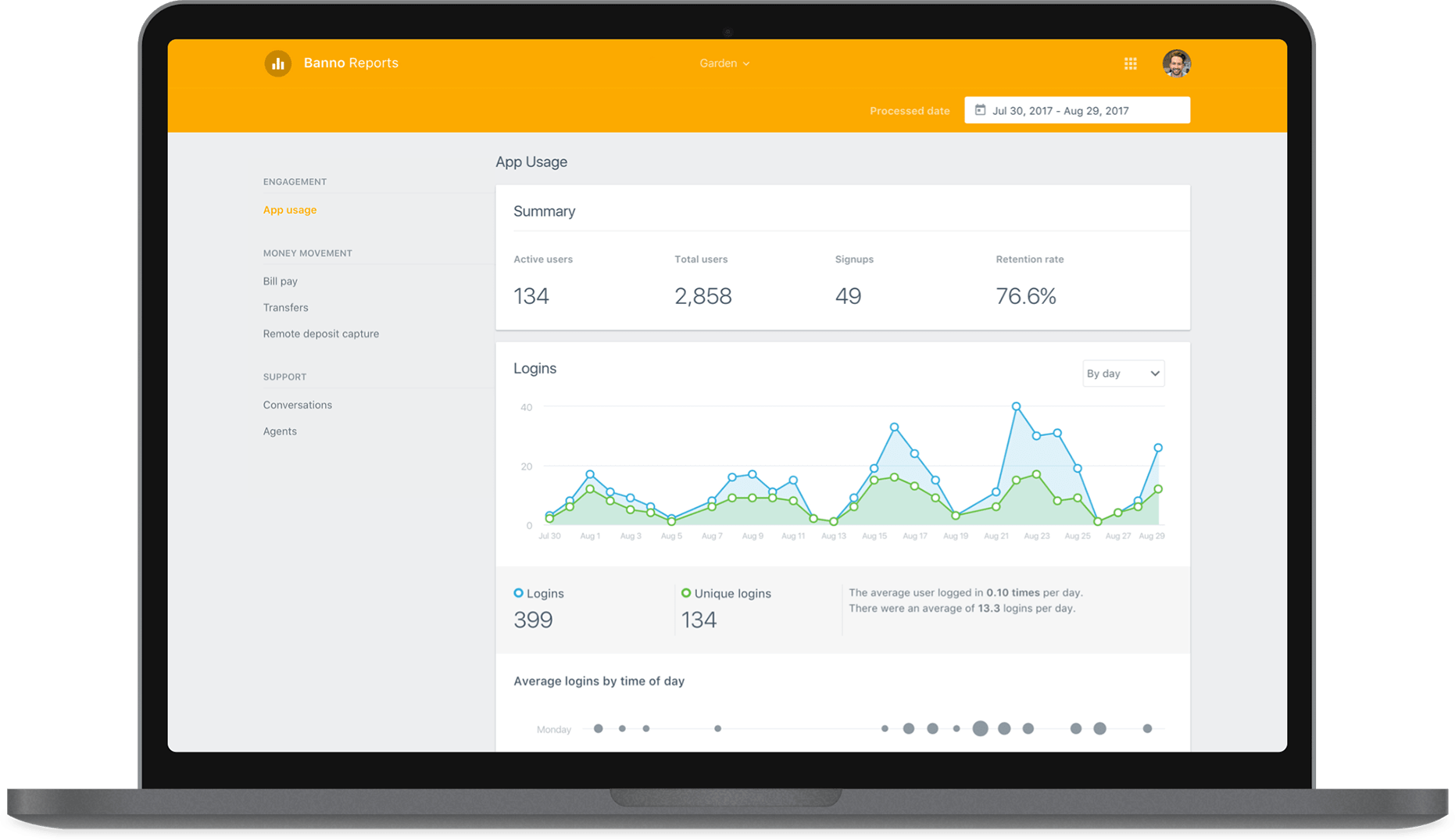Switch to the Bill pay report
The height and width of the screenshot is (840, 1455).
click(280, 281)
